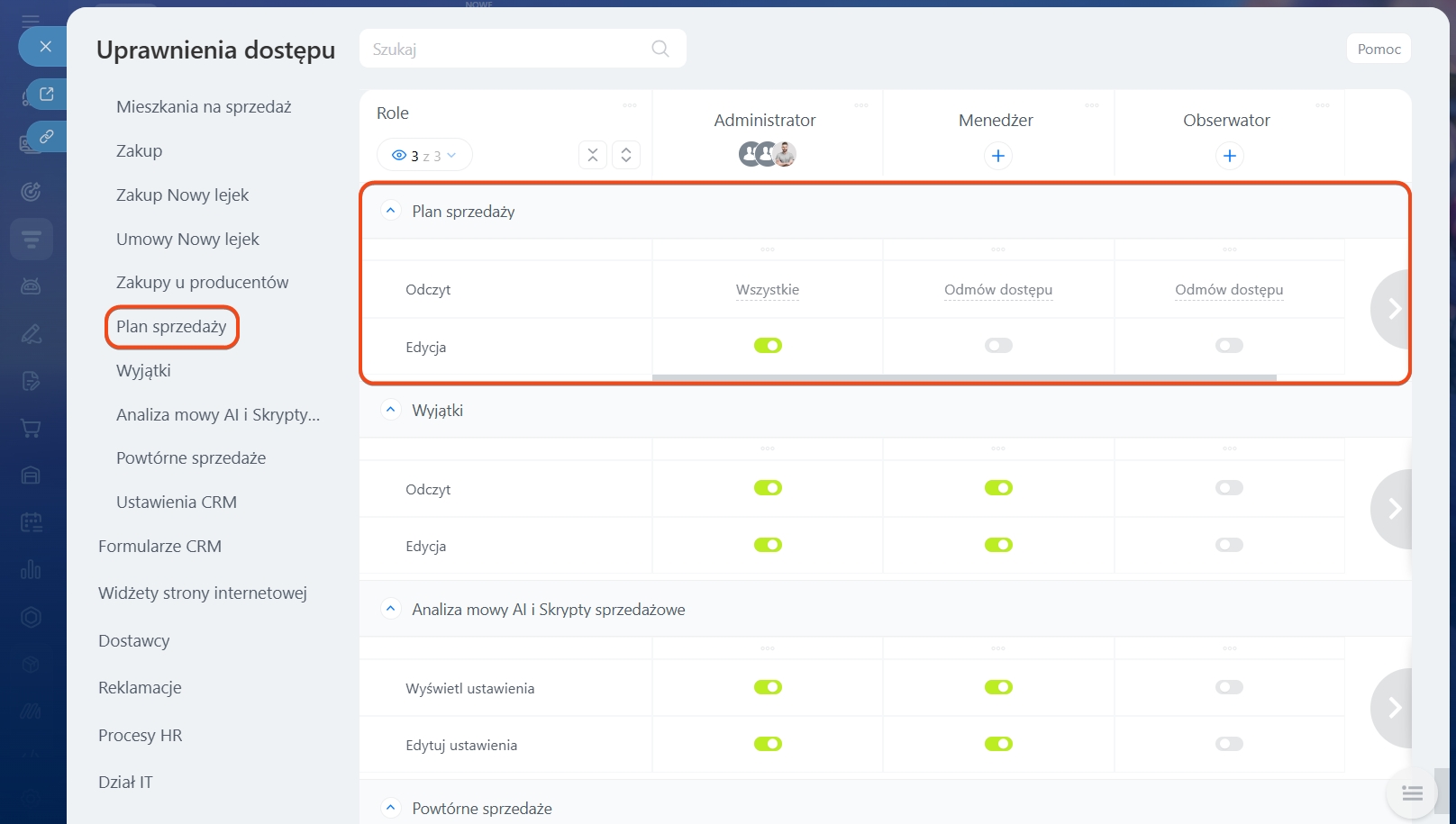Image resolution: width=1456 pixels, height=824 pixels.
Task: Click the Administrator user avatars
Action: click(x=767, y=154)
